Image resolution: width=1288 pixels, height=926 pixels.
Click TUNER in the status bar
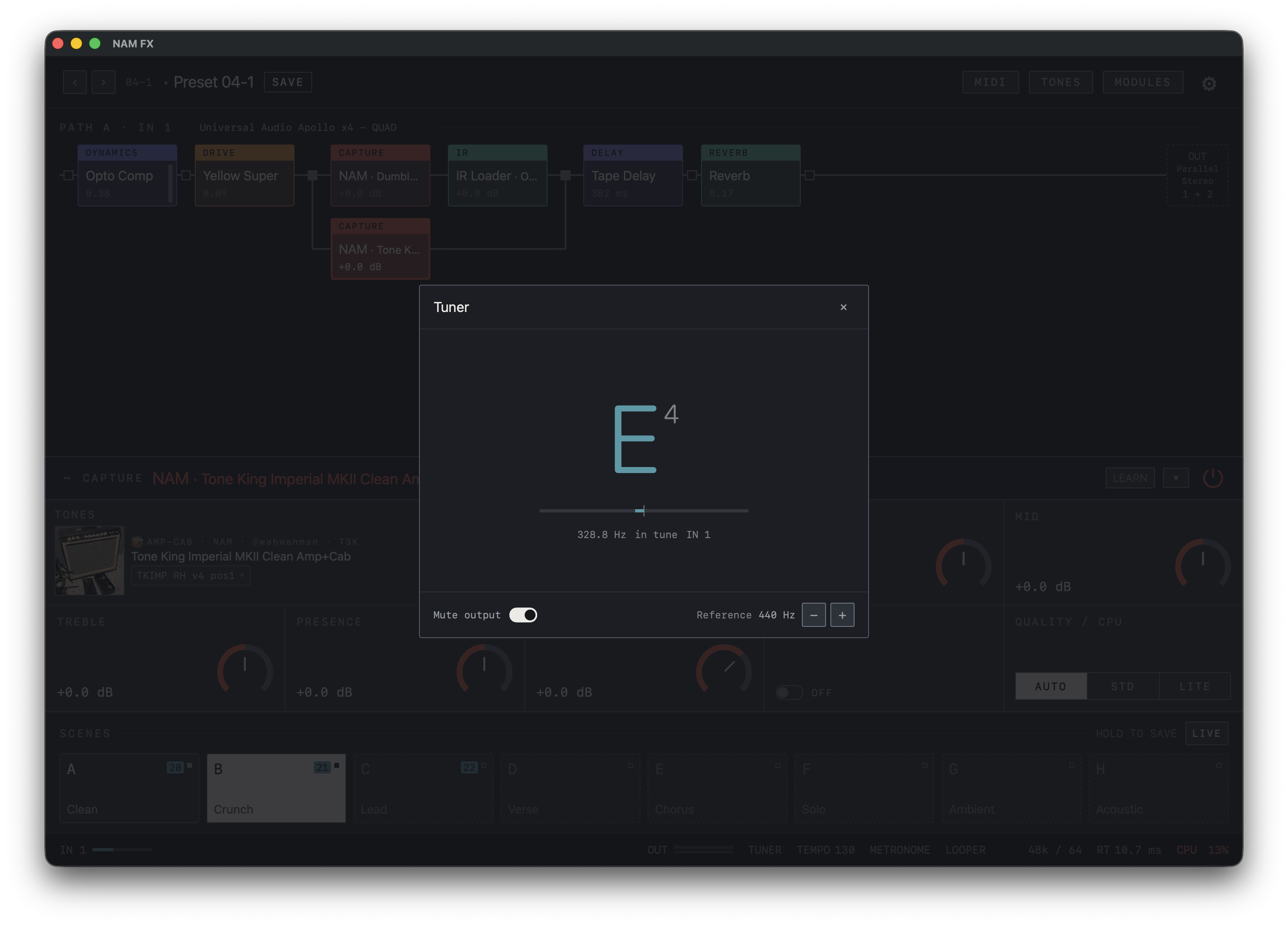(x=765, y=850)
